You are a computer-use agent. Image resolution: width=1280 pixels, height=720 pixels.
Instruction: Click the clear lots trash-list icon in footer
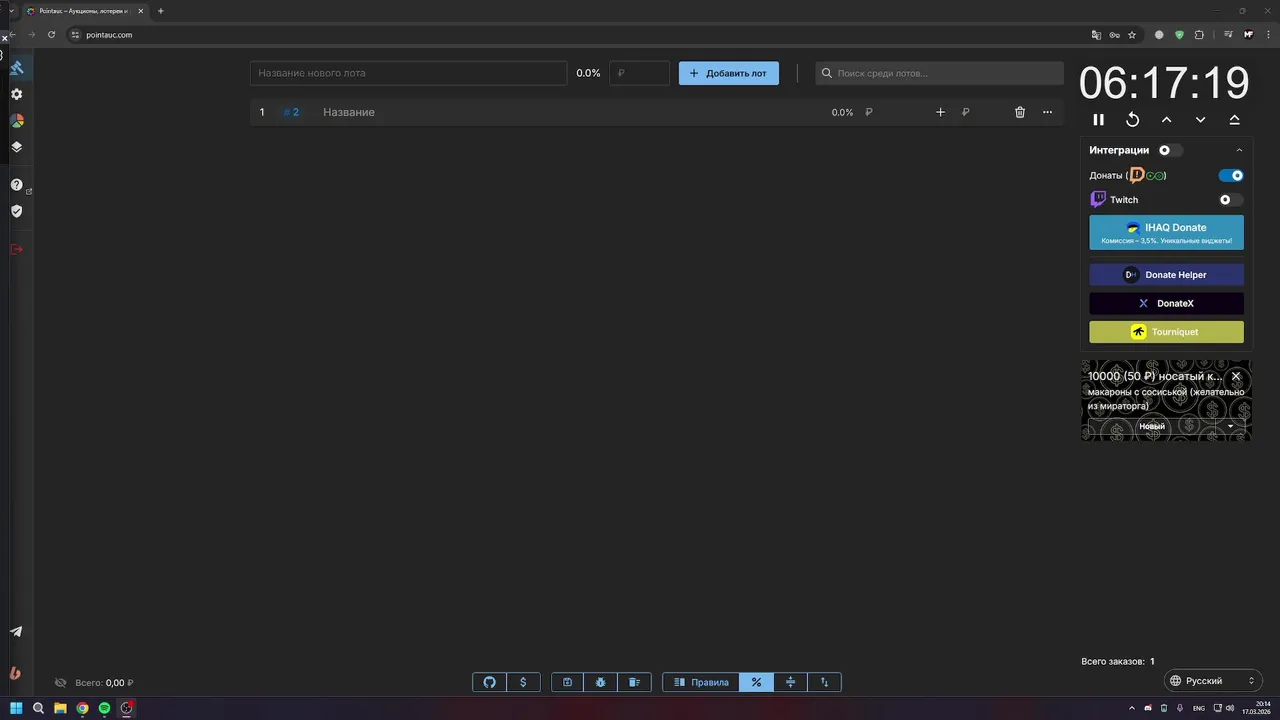(x=634, y=682)
